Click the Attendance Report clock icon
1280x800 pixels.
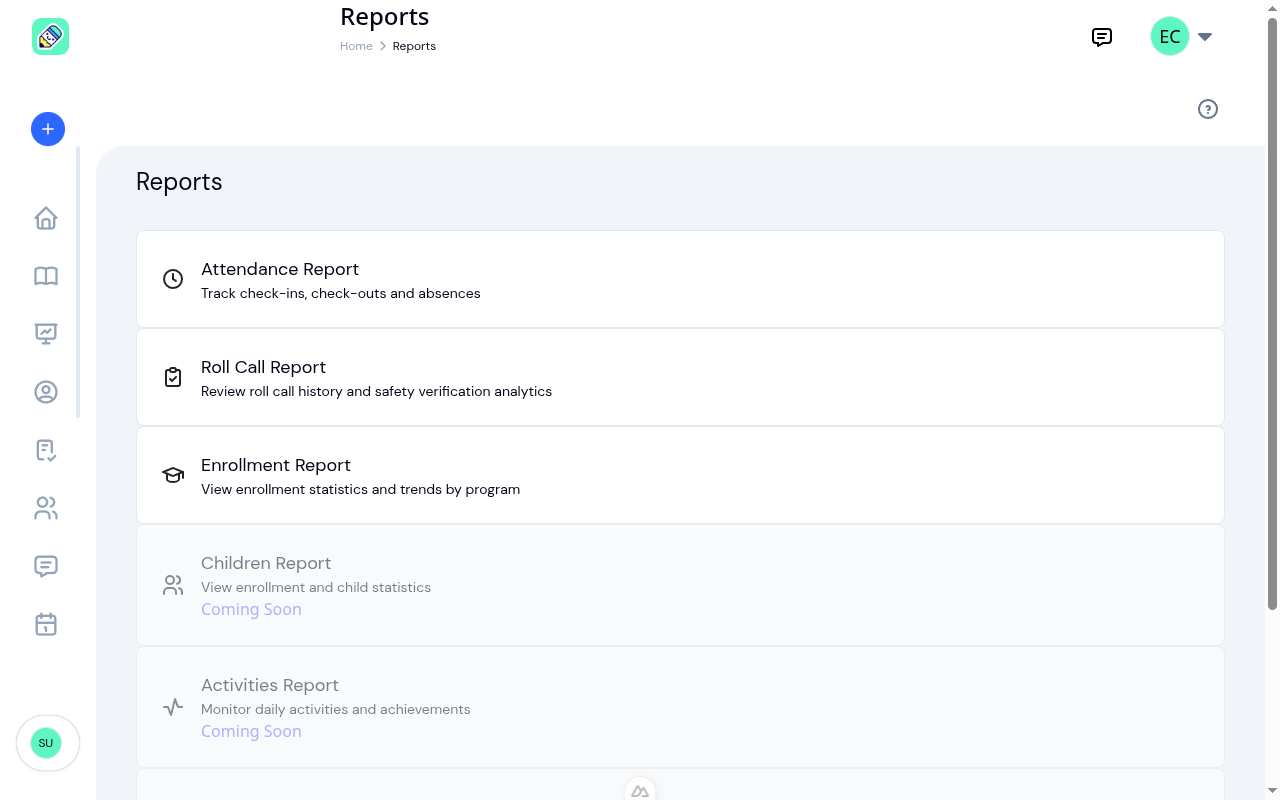point(173,279)
